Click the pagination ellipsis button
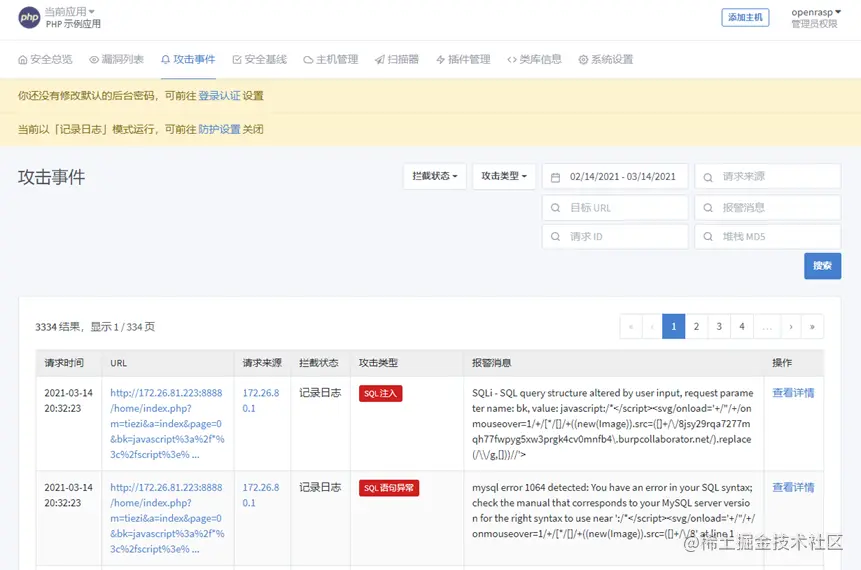Viewport: 861px width, 570px height. click(767, 327)
